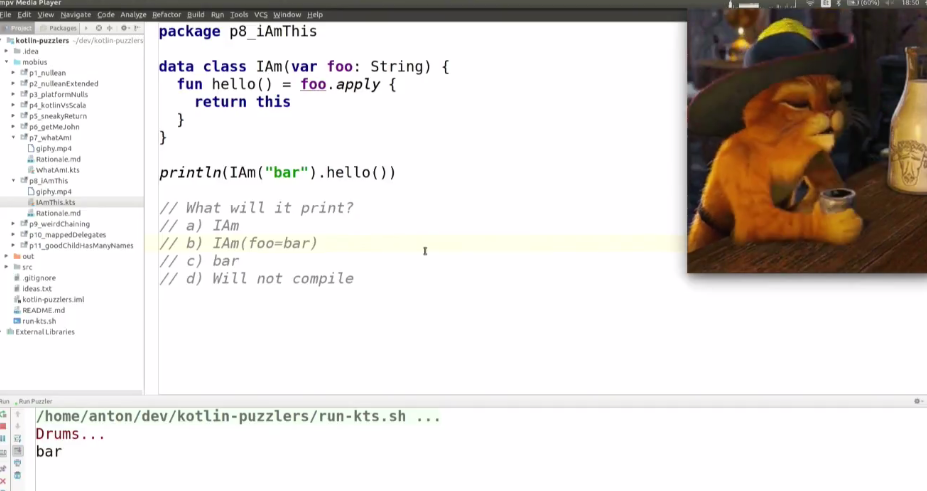Select the run-kts.sh file
927x491 pixels.
click(x=39, y=321)
